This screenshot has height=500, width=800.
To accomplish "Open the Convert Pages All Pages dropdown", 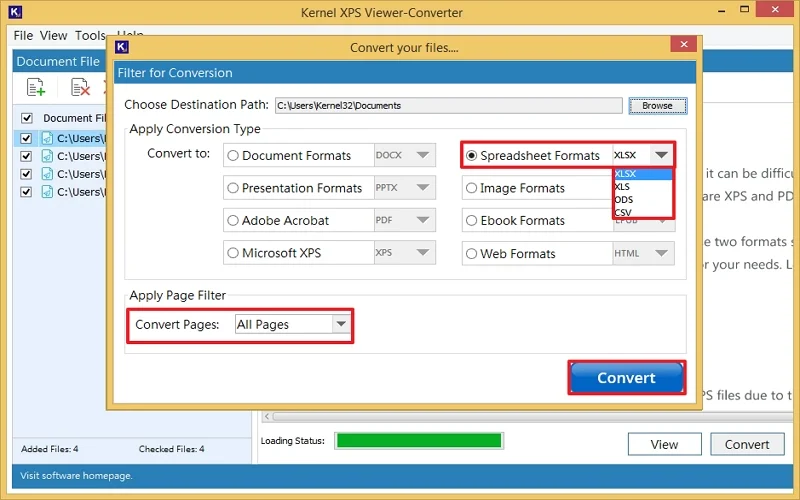I will click(341, 324).
